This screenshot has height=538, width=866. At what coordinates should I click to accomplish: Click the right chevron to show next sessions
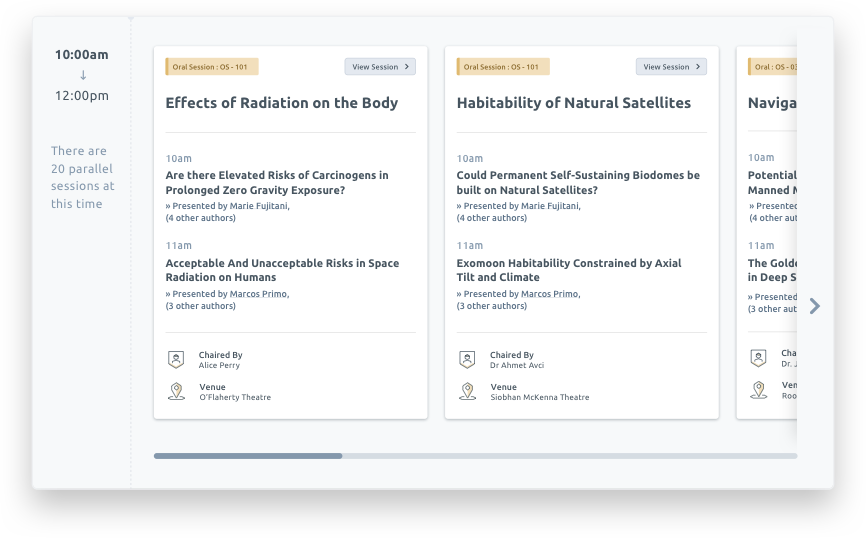[x=814, y=306]
